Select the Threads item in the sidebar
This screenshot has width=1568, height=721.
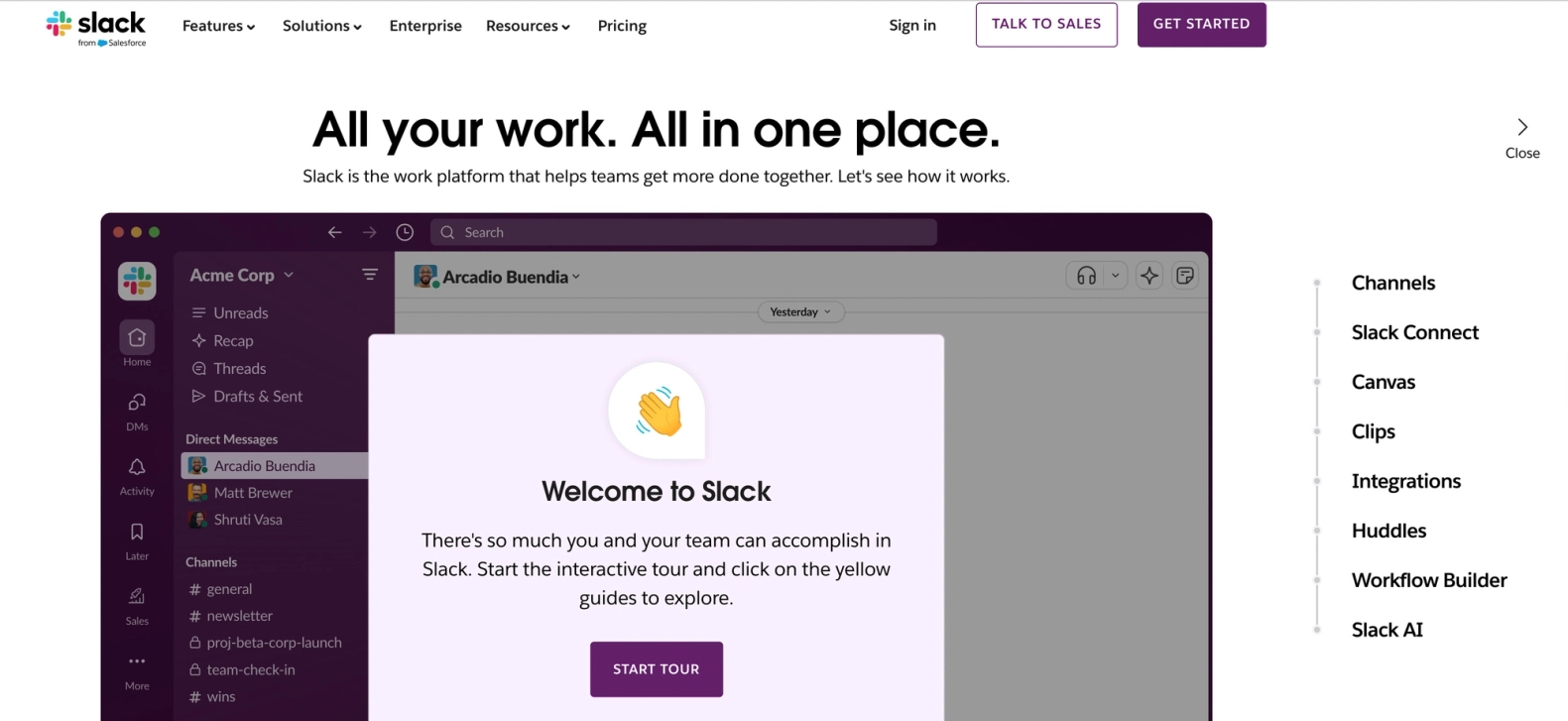click(x=238, y=368)
